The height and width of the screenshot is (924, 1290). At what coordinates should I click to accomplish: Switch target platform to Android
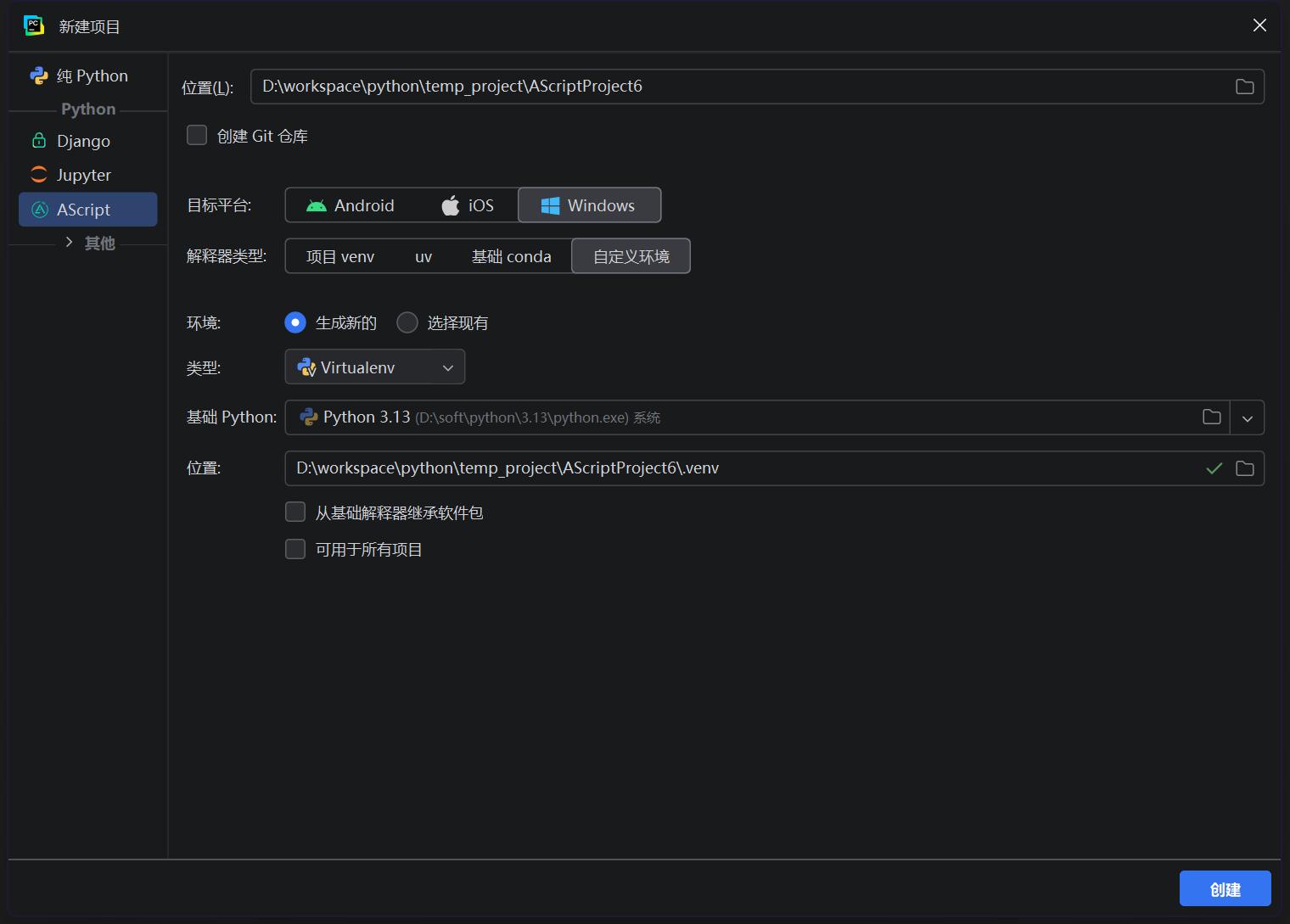click(x=351, y=205)
